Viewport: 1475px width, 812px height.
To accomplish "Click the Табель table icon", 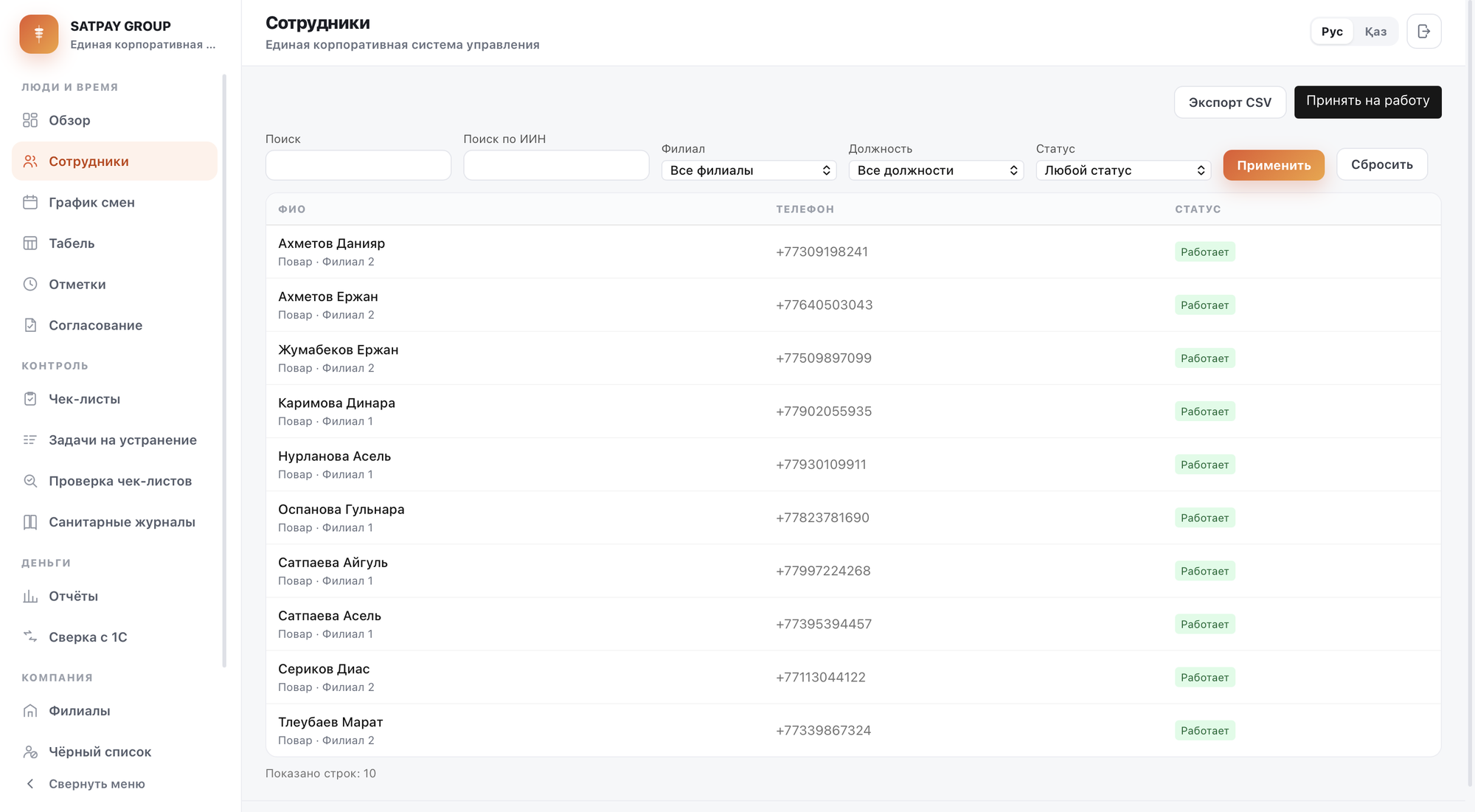I will click(x=30, y=243).
